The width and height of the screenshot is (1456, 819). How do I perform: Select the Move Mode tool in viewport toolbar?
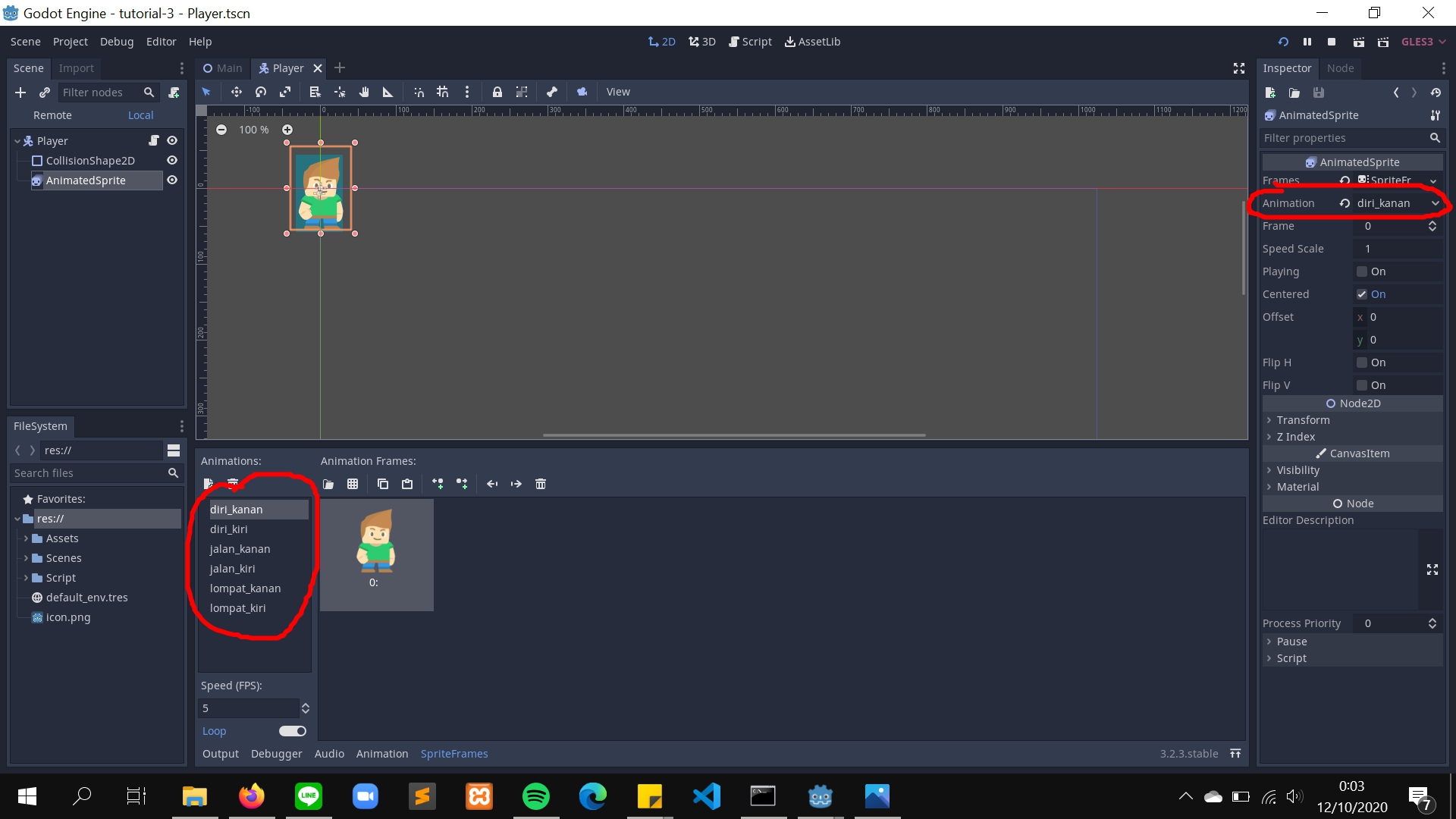tap(237, 92)
